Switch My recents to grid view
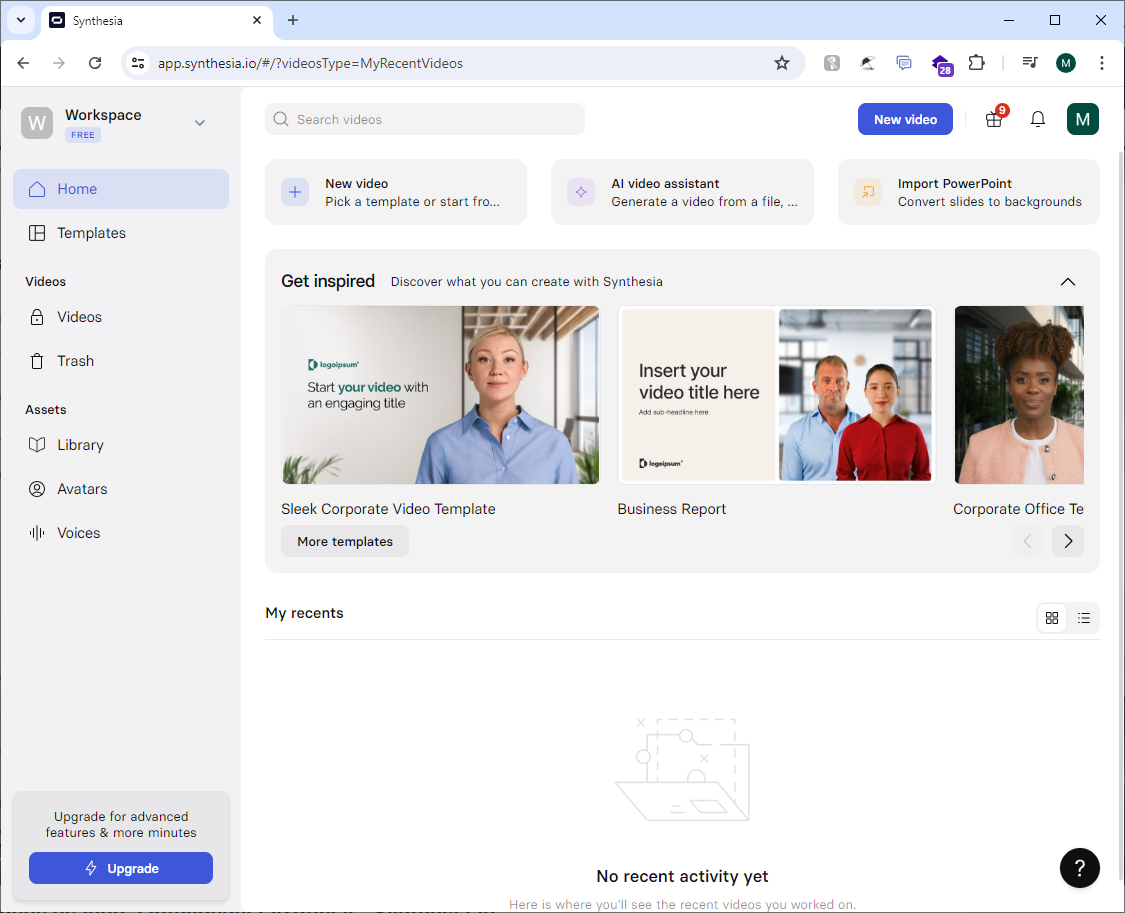This screenshot has width=1125, height=913. (1052, 618)
